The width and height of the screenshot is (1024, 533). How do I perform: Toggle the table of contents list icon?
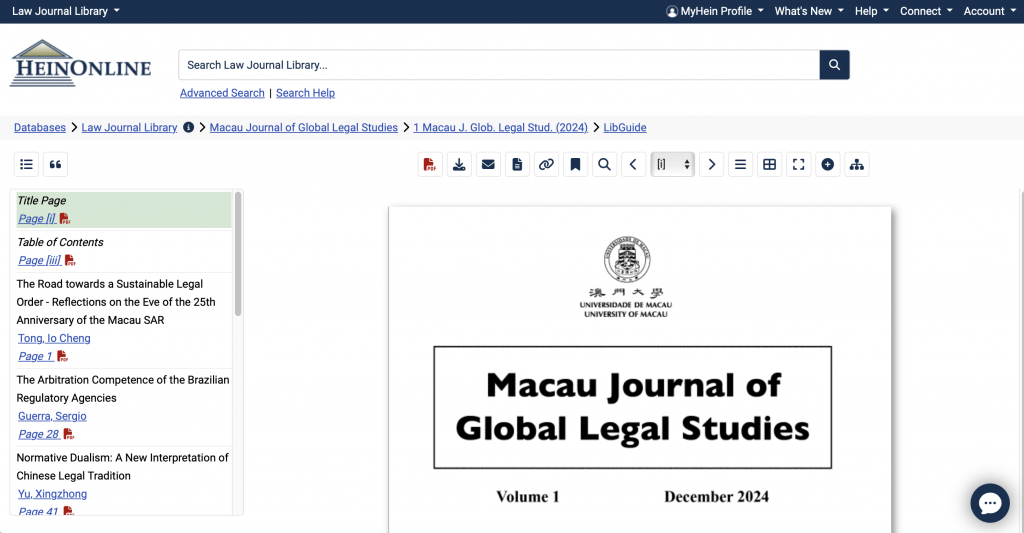click(27, 165)
